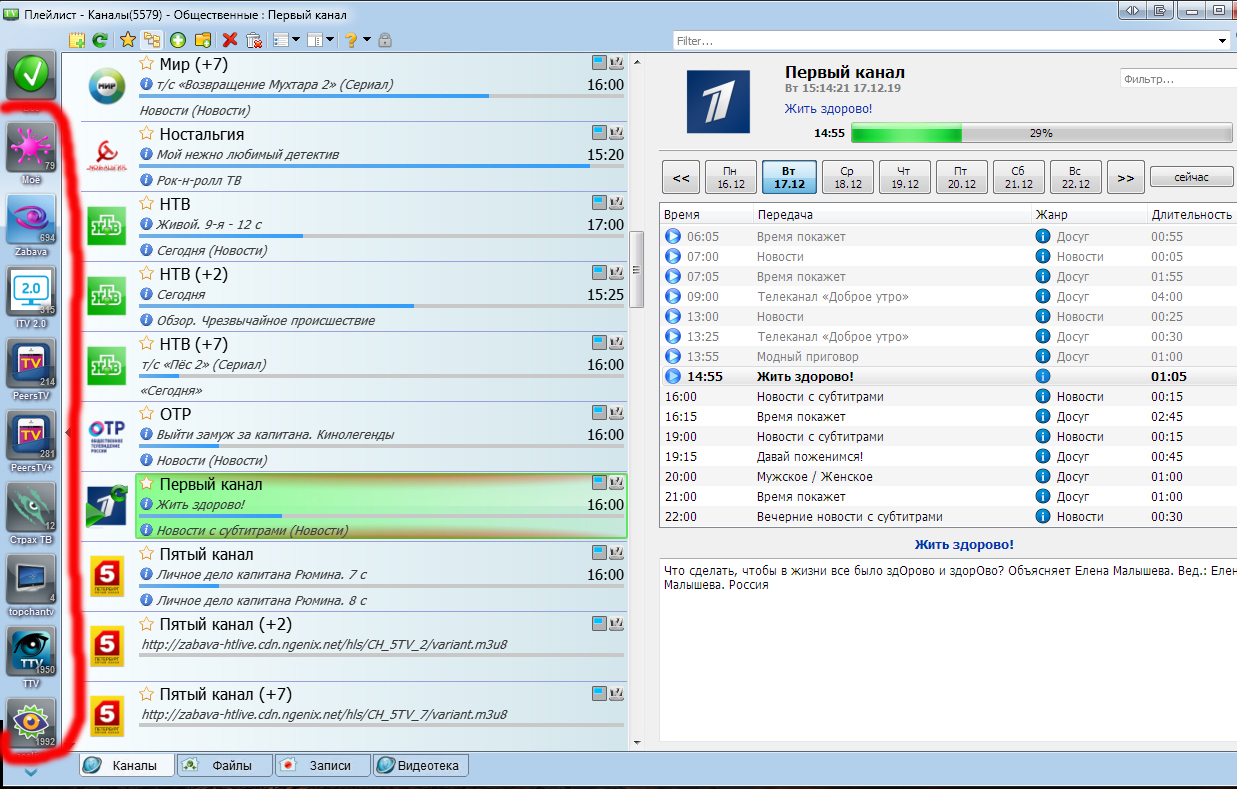The height and width of the screenshot is (789, 1237).
Task: Click info icon in Модный приговор row
Action: 1043,356
